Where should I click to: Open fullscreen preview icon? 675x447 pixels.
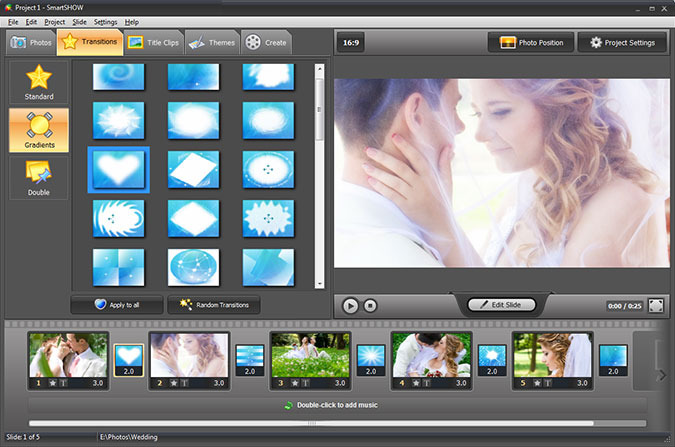(656, 305)
